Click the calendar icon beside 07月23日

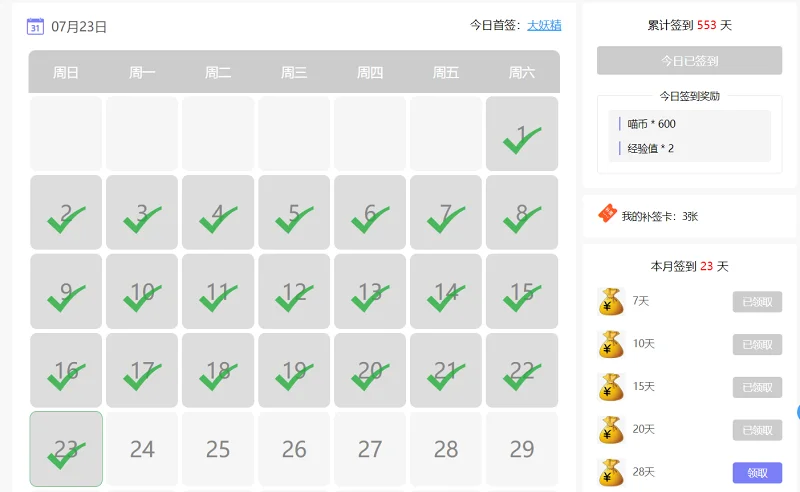click(35, 26)
